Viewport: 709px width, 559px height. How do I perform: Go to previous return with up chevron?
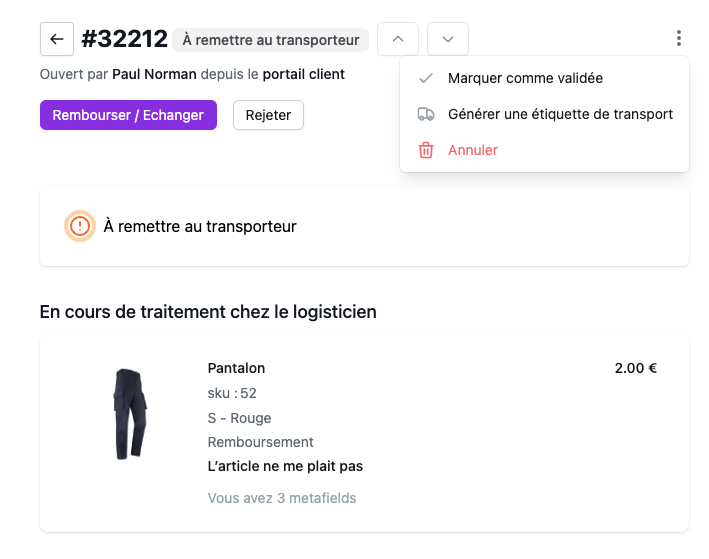(x=398, y=39)
